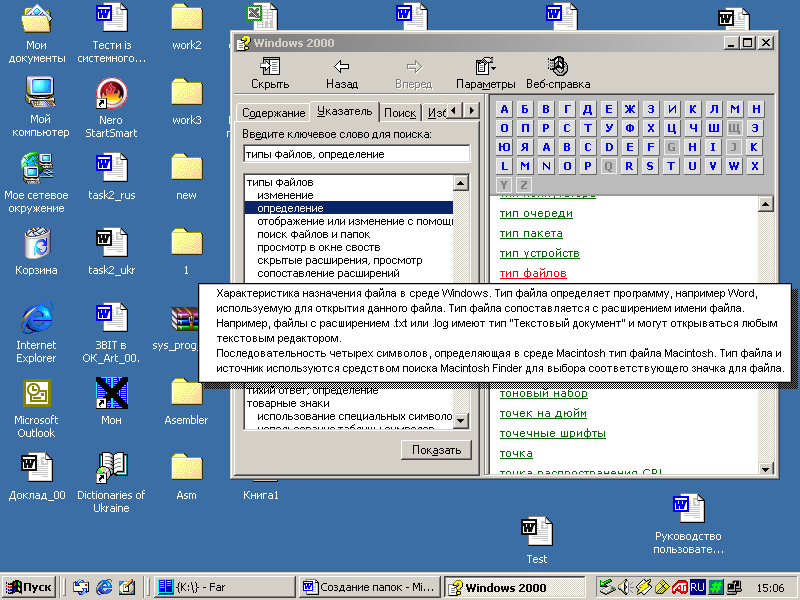Jump to glossary letter Ф

click(x=630, y=128)
